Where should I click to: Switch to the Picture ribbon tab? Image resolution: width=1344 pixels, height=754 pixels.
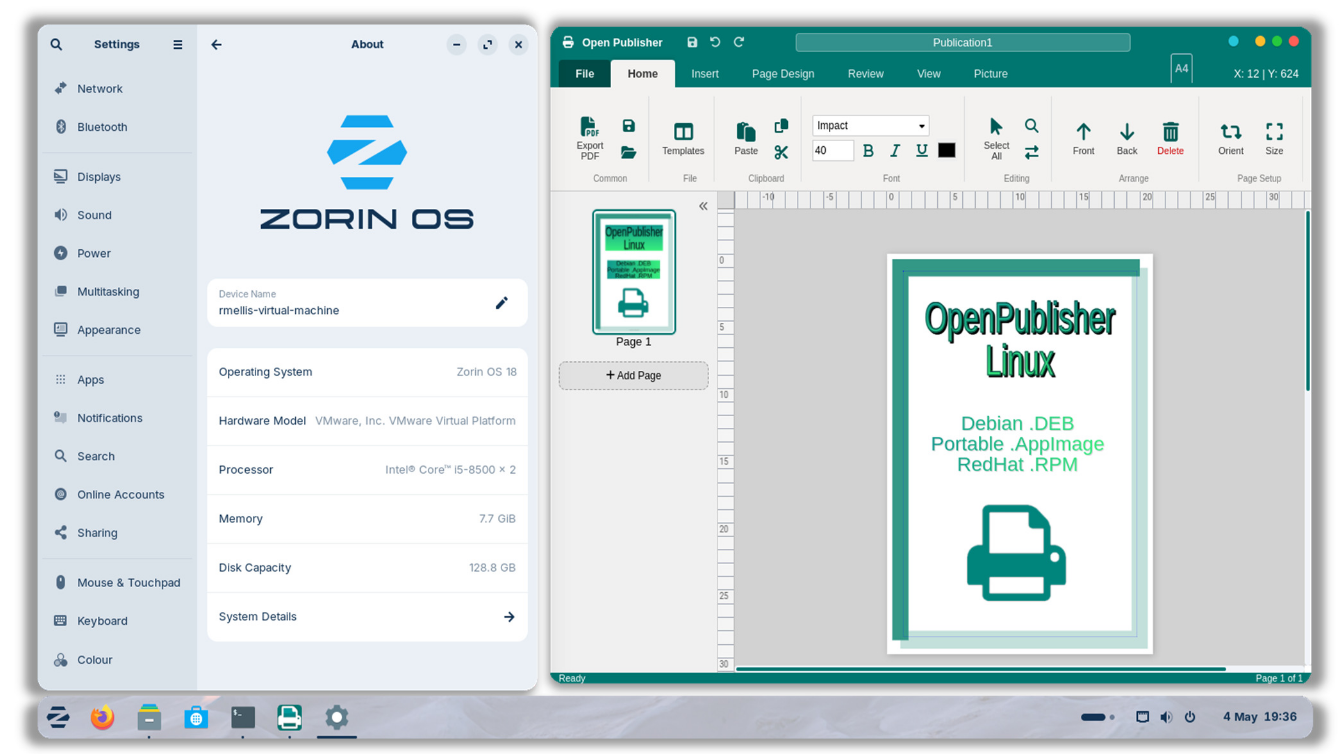pos(991,74)
